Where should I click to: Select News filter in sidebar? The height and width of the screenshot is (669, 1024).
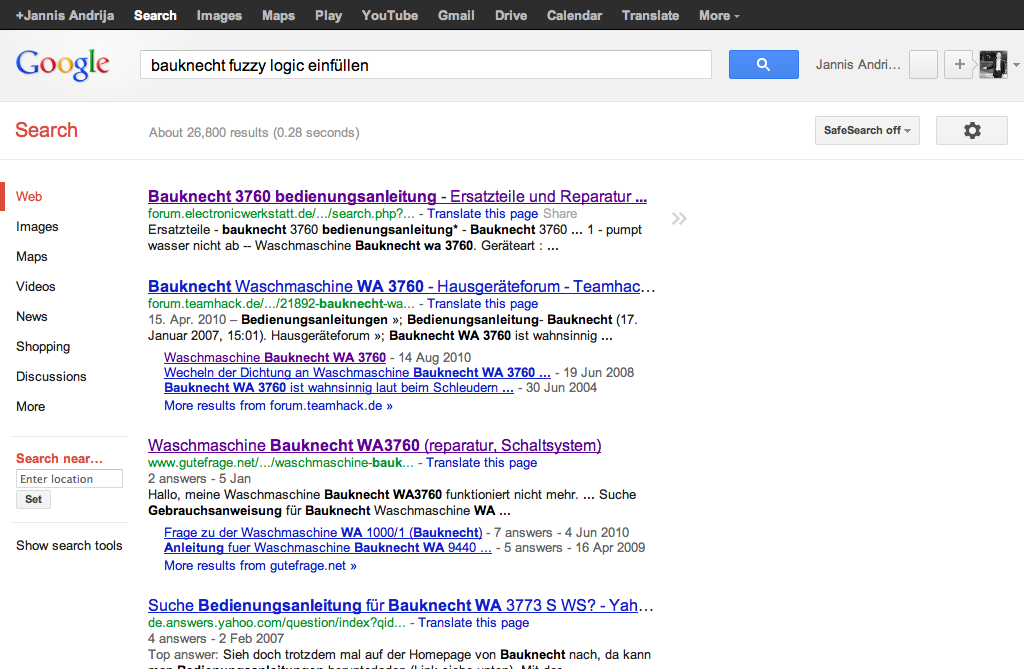(31, 316)
